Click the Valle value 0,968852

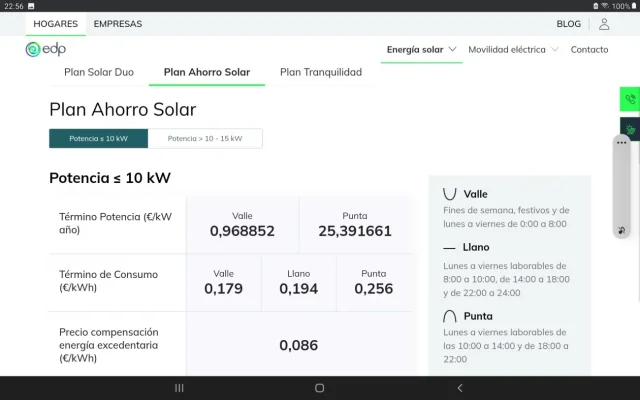coord(242,231)
